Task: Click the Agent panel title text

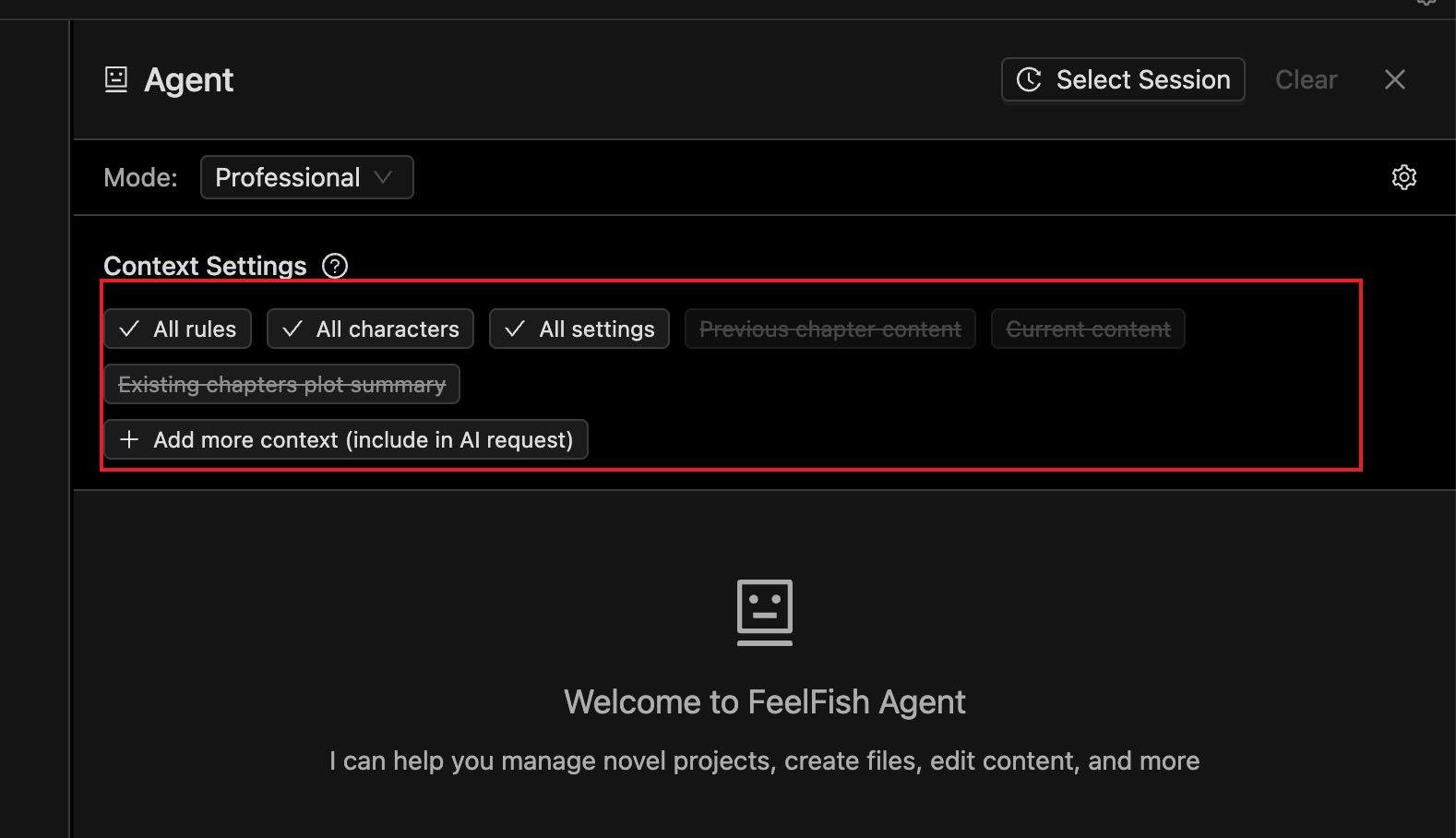Action: (189, 80)
